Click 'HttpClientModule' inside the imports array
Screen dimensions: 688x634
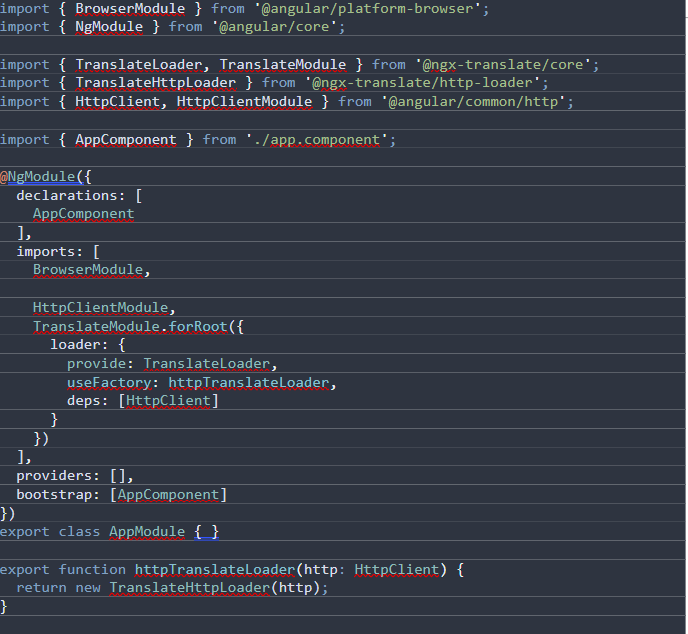click(101, 308)
